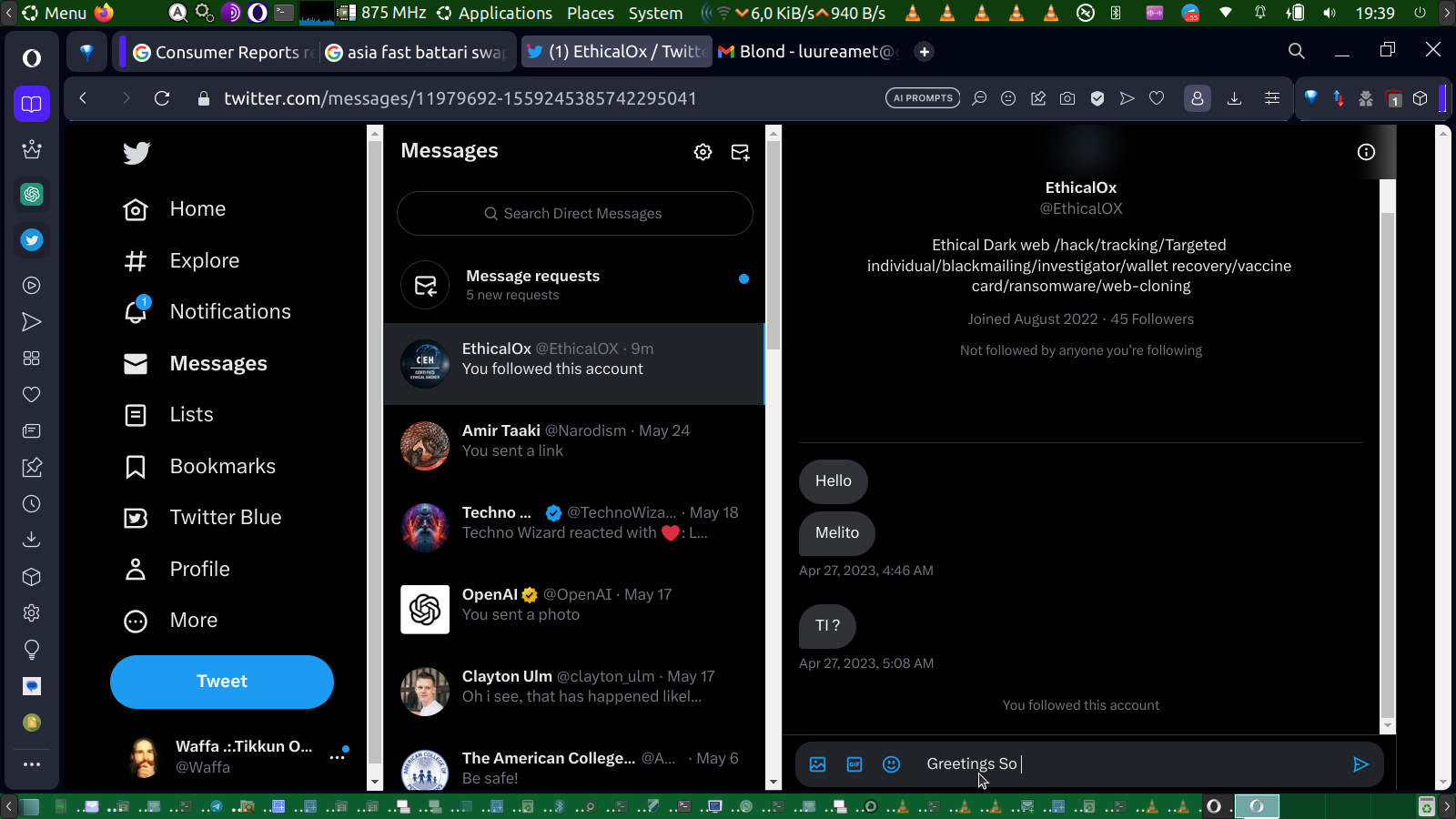The height and width of the screenshot is (819, 1456).
Task: Open the System menu
Action: 655,13
